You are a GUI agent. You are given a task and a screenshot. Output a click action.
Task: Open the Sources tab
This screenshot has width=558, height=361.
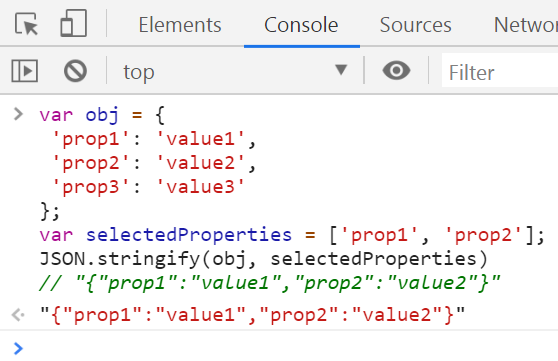point(415,25)
